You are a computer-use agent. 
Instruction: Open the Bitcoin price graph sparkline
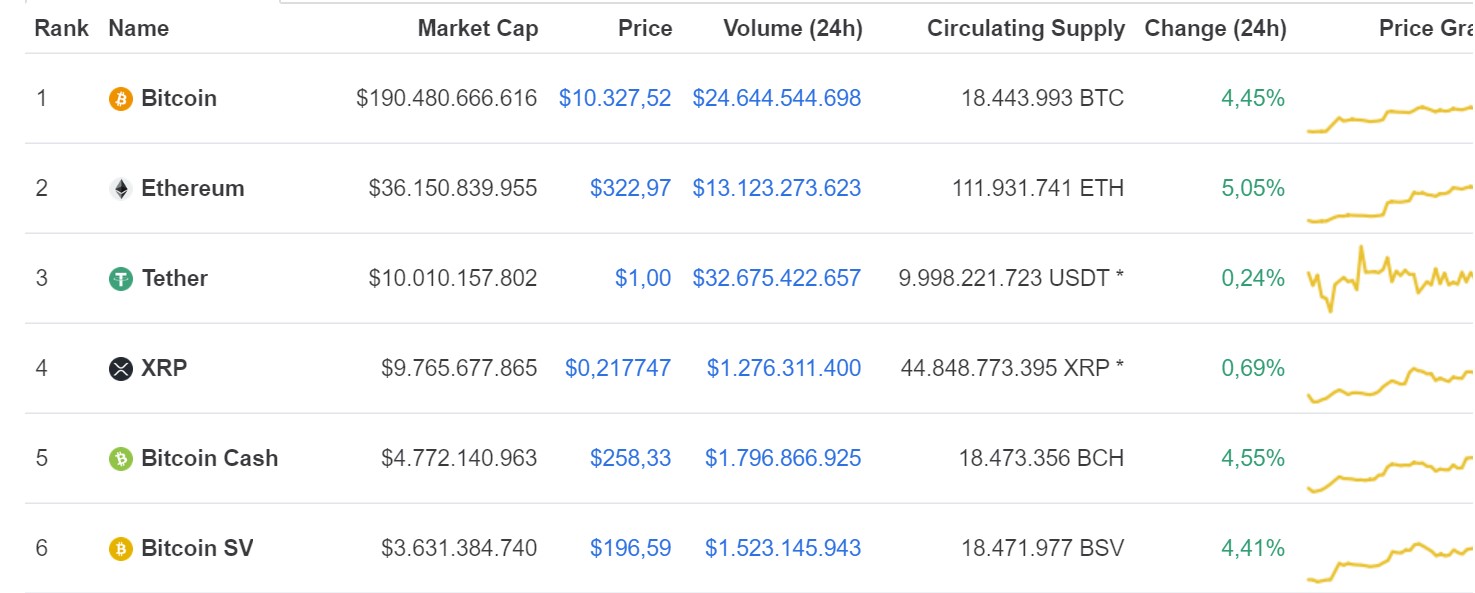[1390, 115]
